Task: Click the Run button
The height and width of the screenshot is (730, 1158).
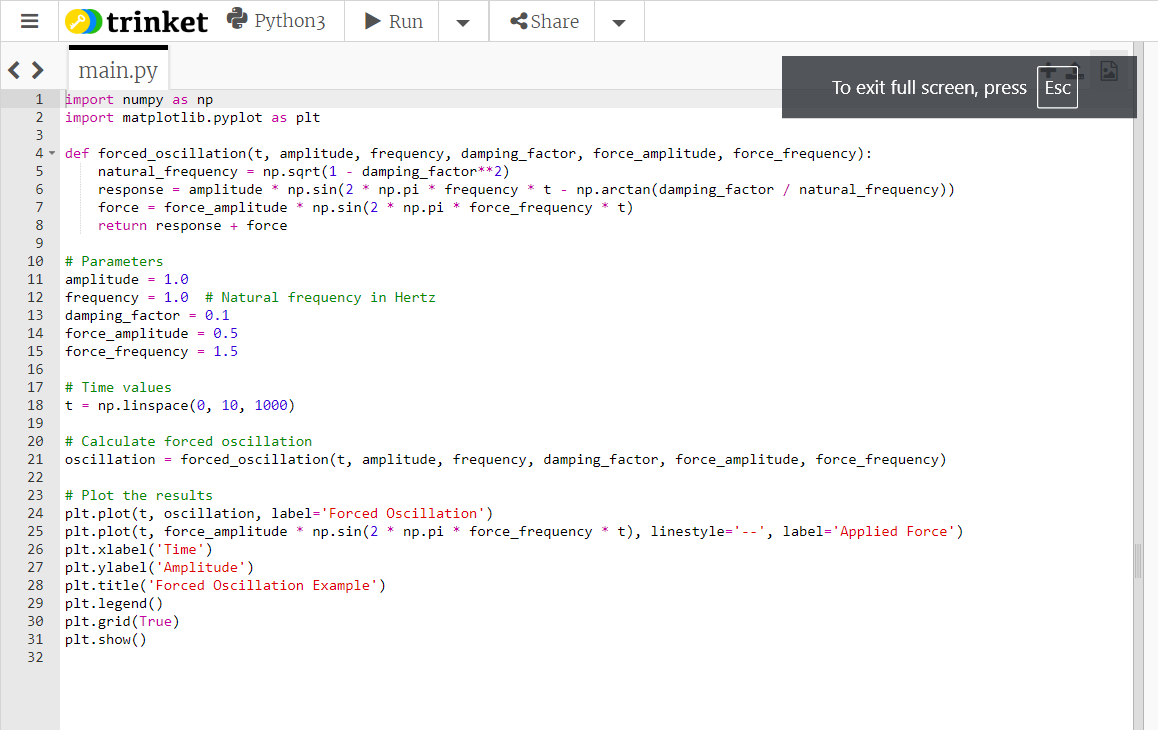Action: 392,20
